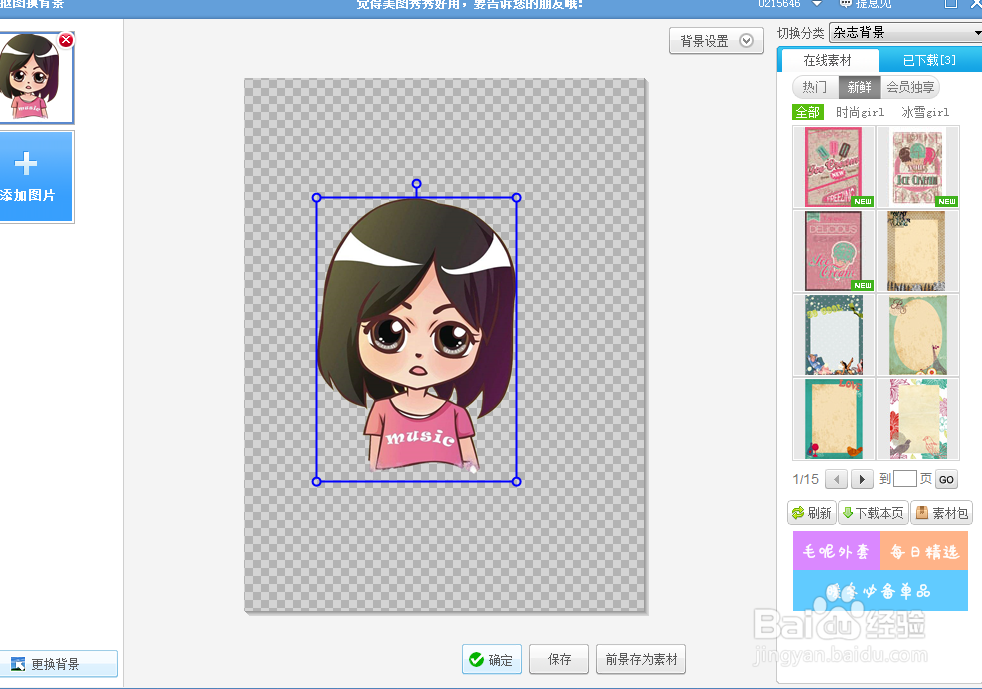
Task: Pick the teal dotted white frame background
Action: 834,335
